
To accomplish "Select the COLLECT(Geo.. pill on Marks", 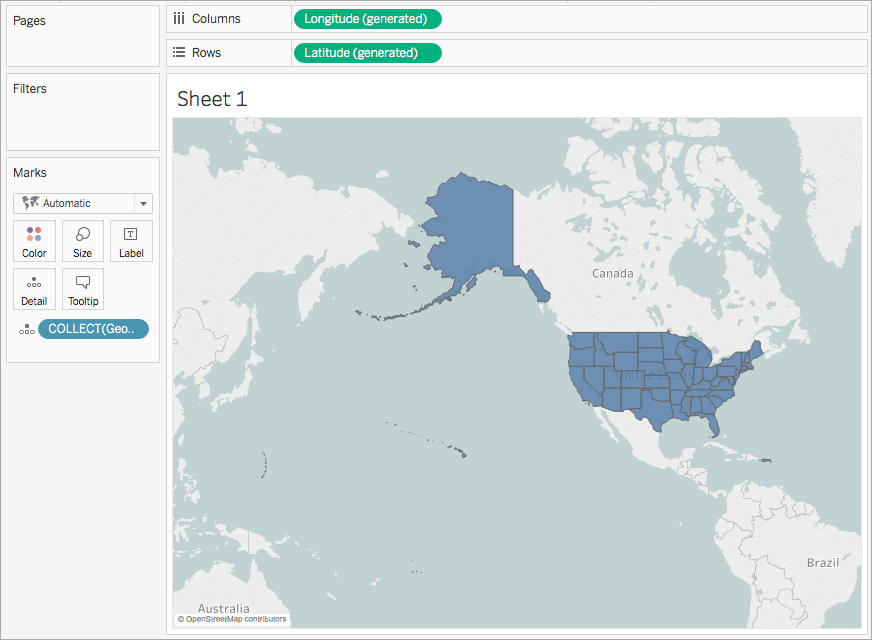I will coord(93,329).
